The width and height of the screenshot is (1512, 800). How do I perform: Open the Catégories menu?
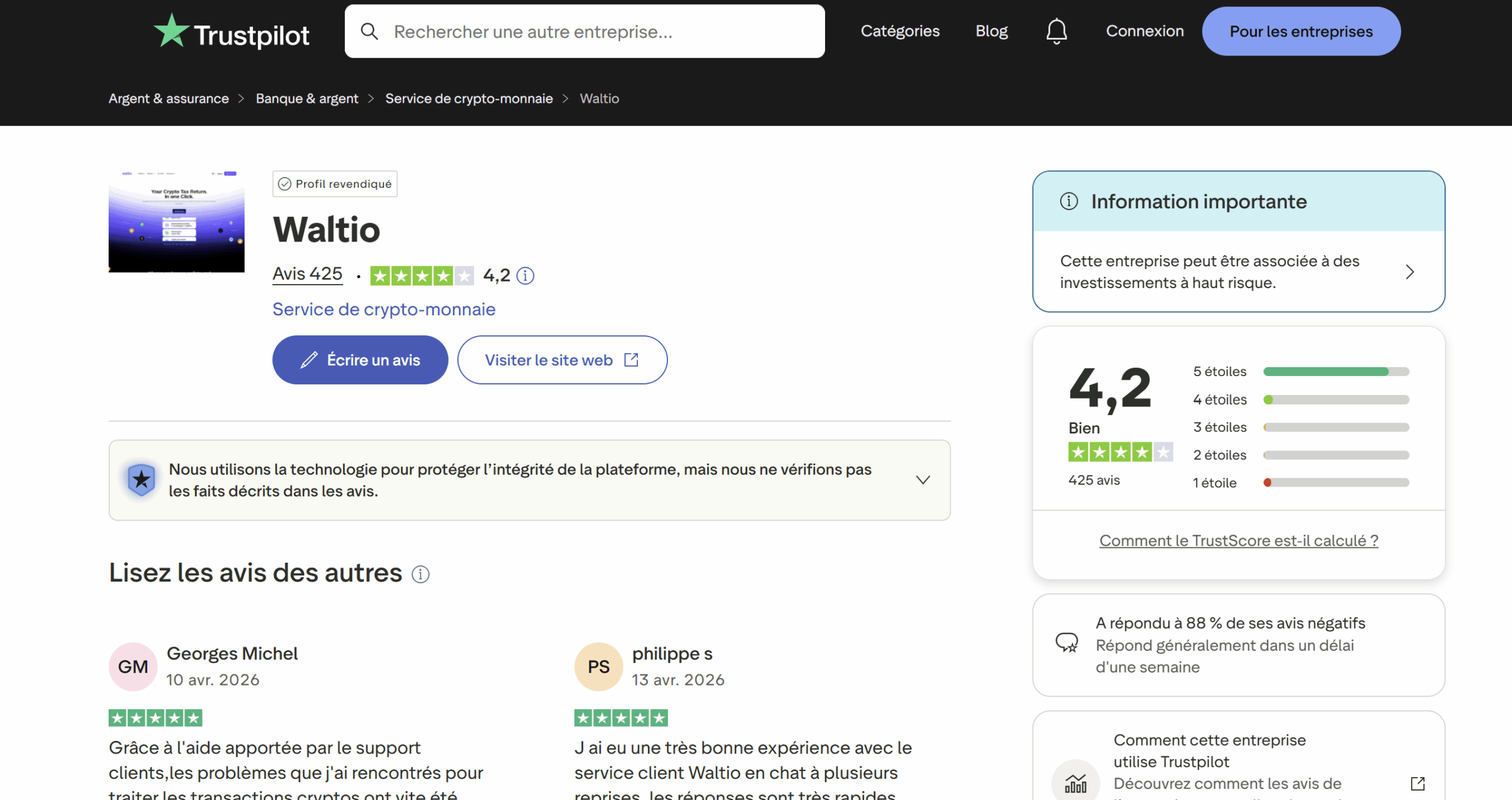900,31
